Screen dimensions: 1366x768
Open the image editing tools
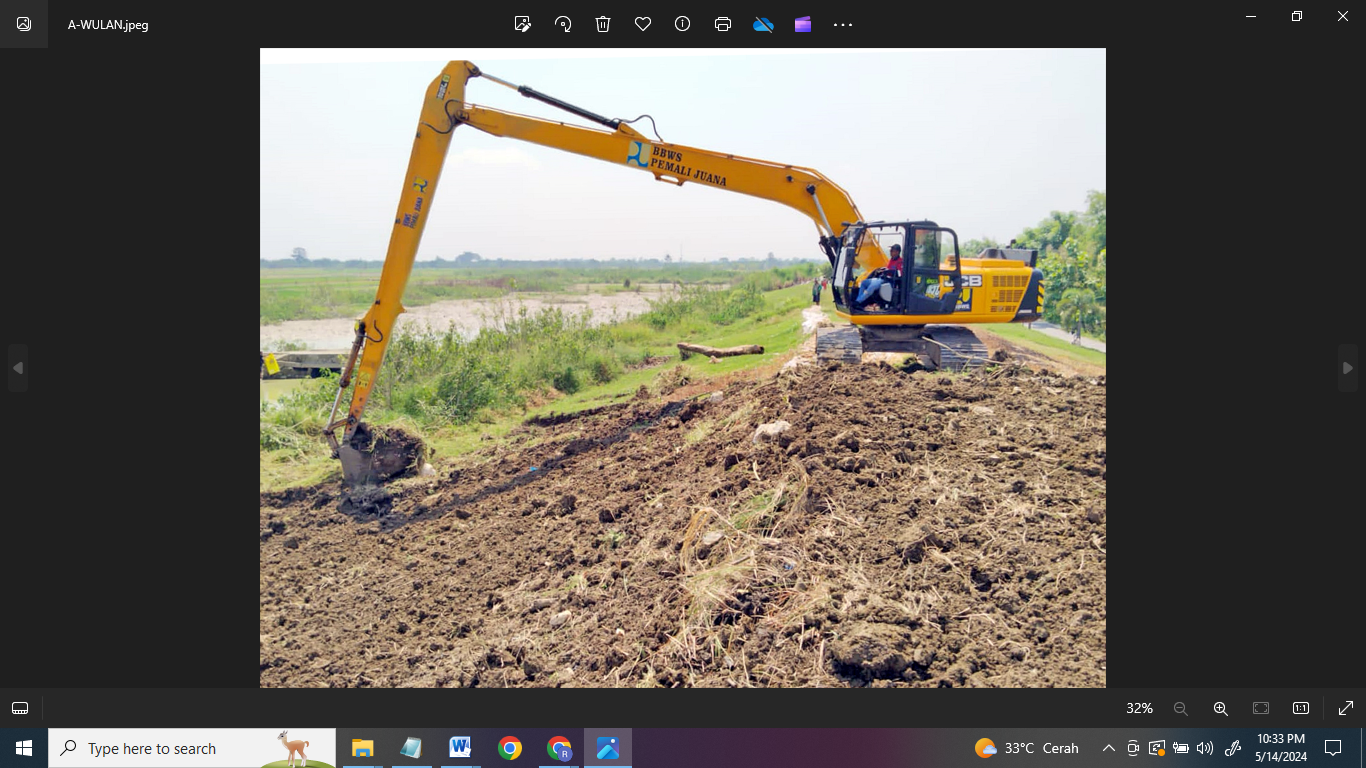pyautogui.click(x=522, y=24)
